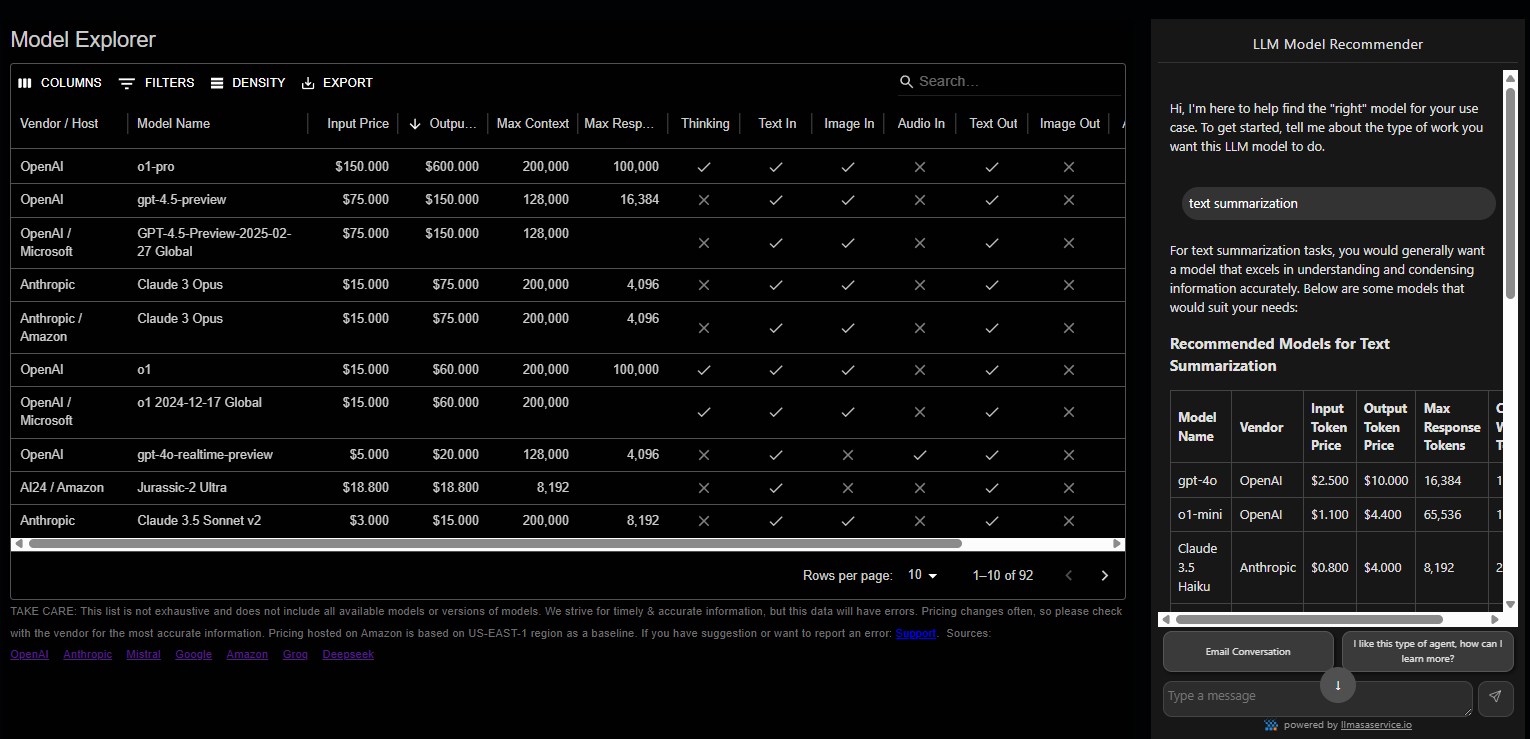Click Thinking checkmark for o1-pro row

(704, 167)
